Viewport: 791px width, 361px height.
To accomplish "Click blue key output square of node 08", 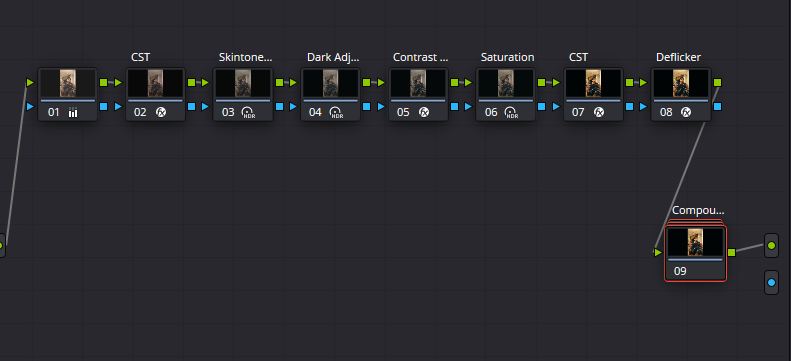I will tap(717, 106).
